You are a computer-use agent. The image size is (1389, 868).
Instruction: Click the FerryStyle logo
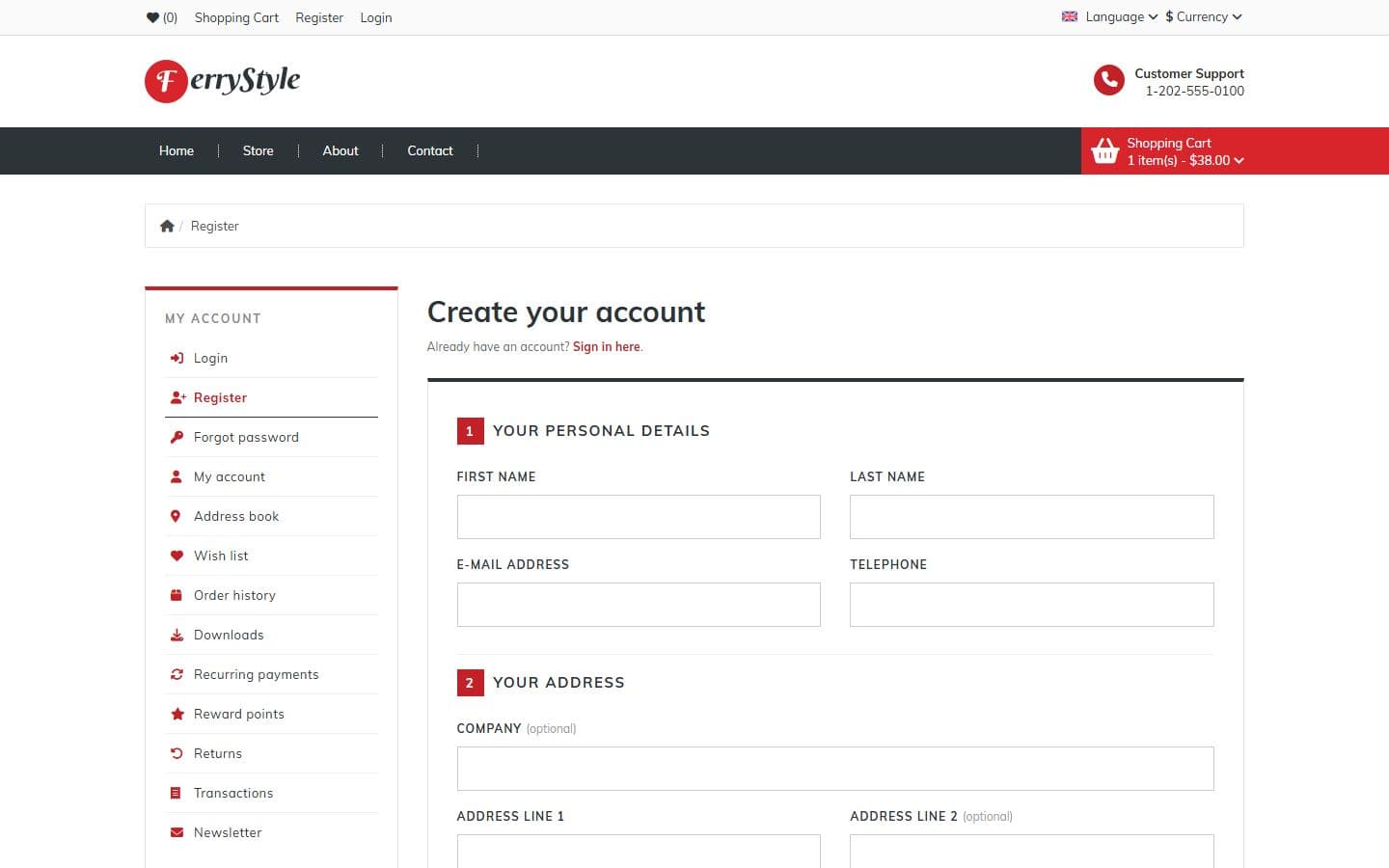[223, 81]
